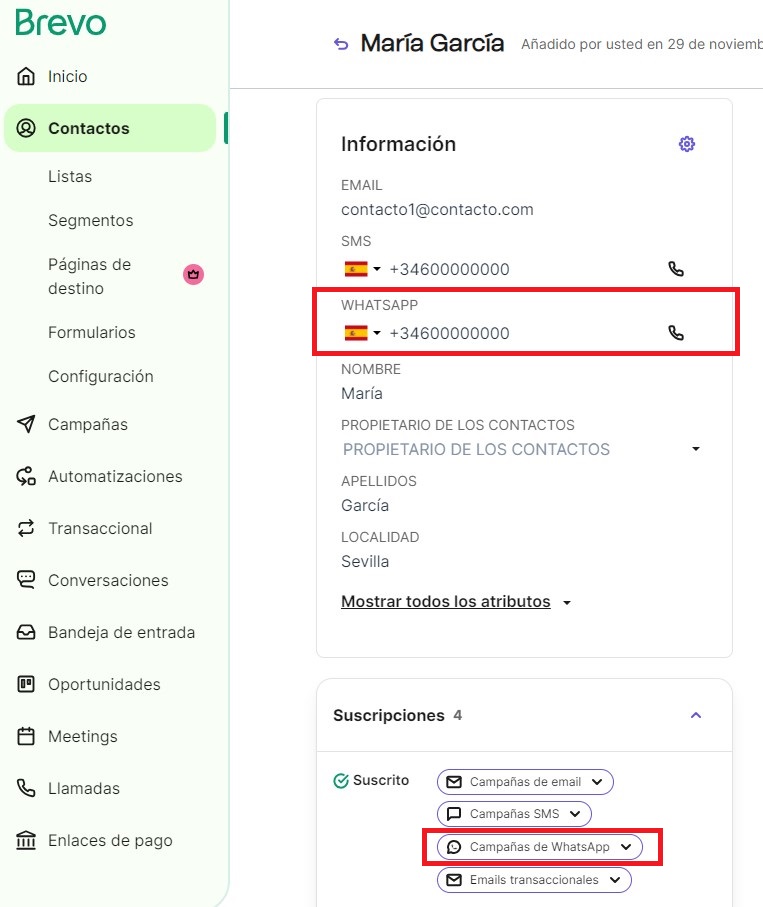The width and height of the screenshot is (763, 907).
Task: Click the Oportunidades board icon
Action: (x=26, y=684)
